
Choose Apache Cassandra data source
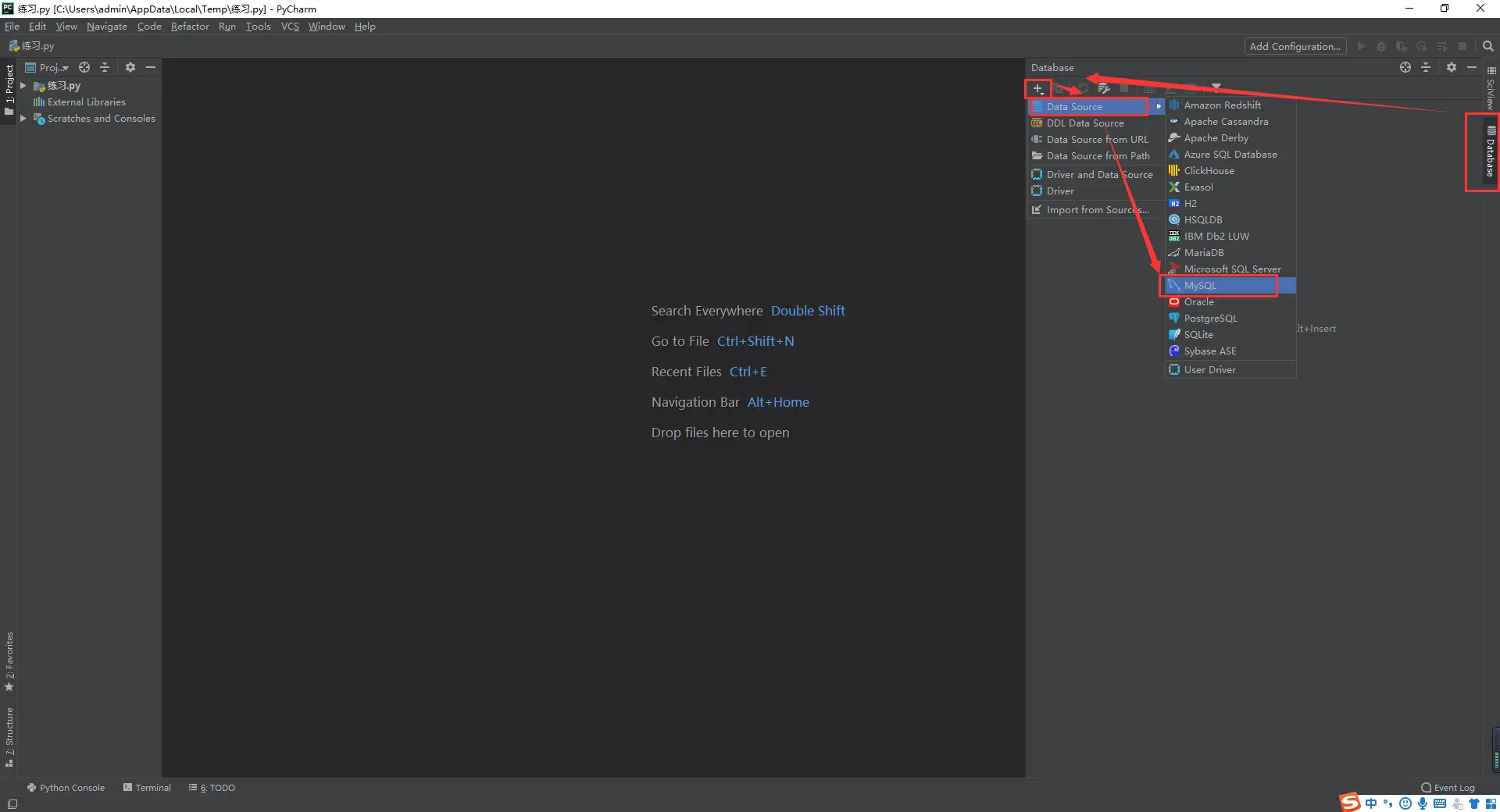[1230, 122]
